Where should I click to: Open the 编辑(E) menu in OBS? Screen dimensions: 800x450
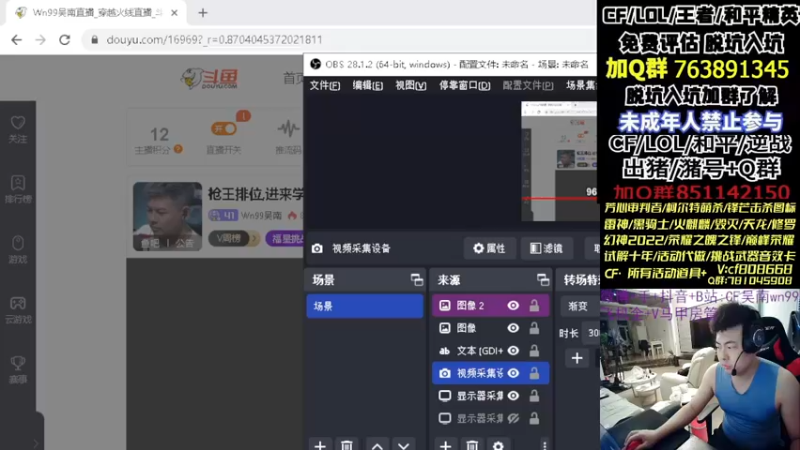367,86
